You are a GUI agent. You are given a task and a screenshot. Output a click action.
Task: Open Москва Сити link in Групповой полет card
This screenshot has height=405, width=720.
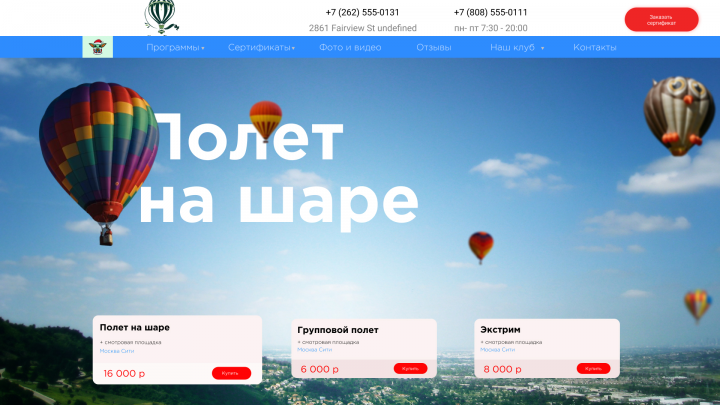click(315, 349)
